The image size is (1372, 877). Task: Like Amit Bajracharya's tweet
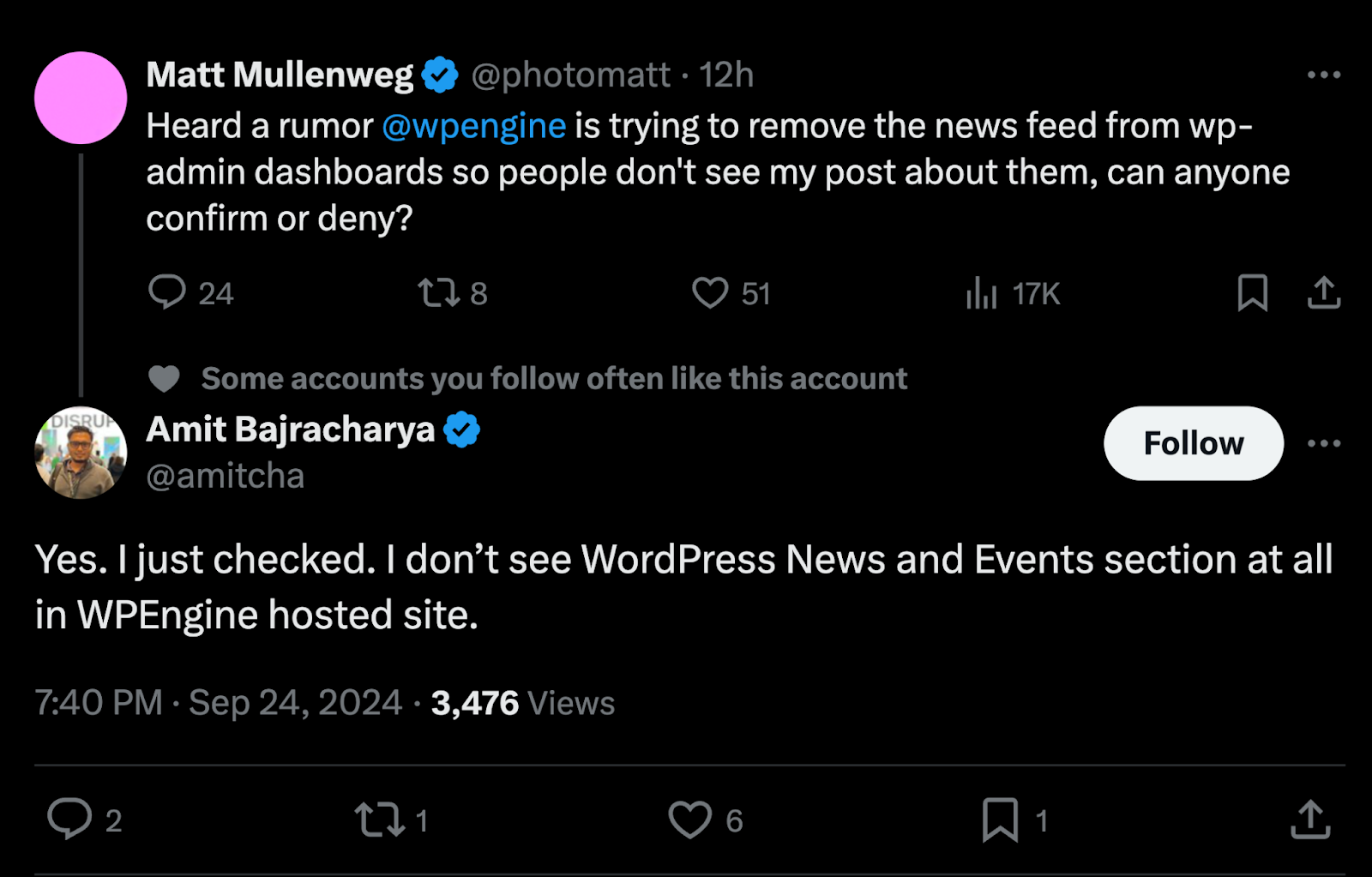(690, 819)
